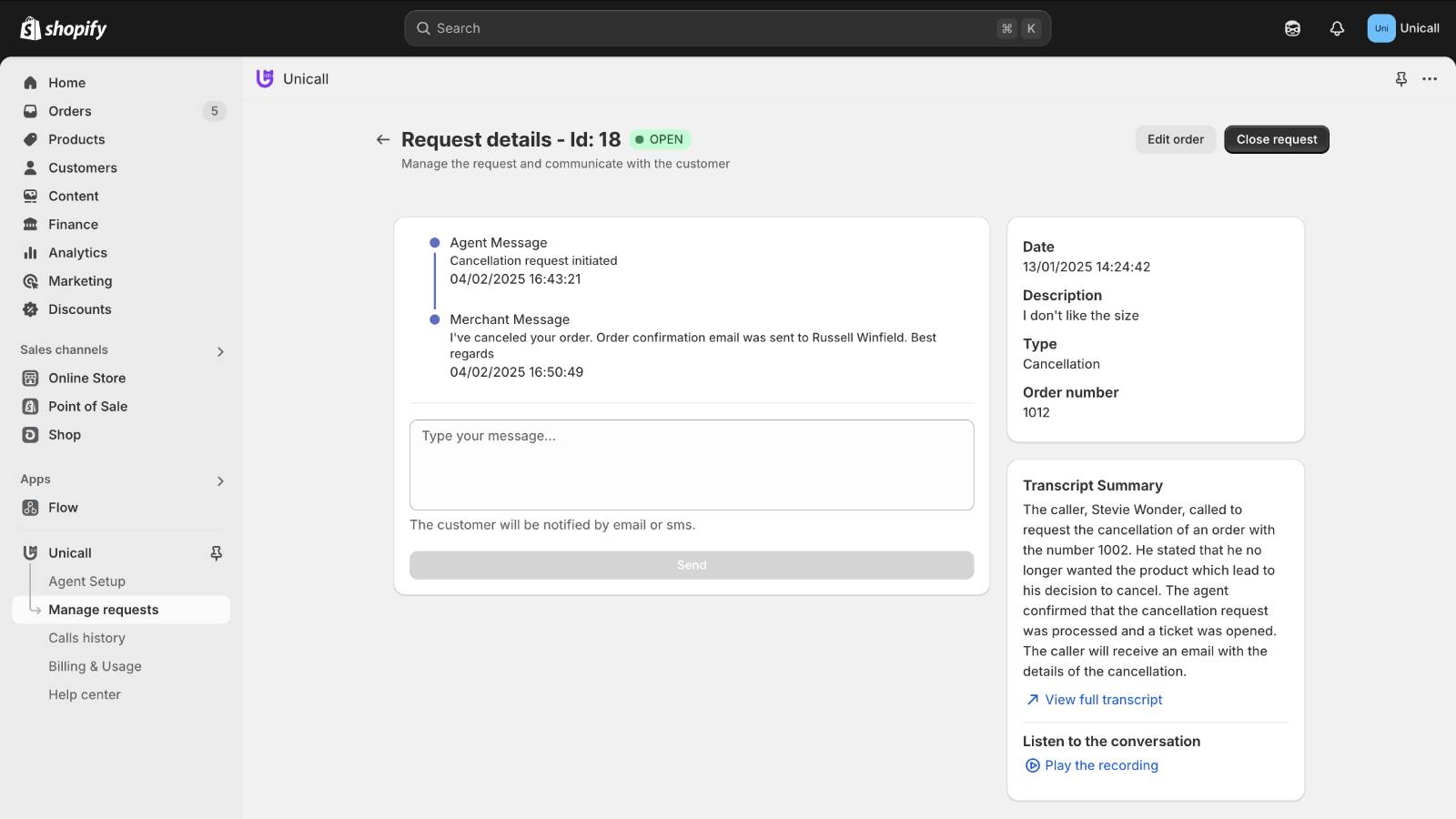Unpin Unicall app in the sidebar
1456x819 pixels.
click(216, 552)
